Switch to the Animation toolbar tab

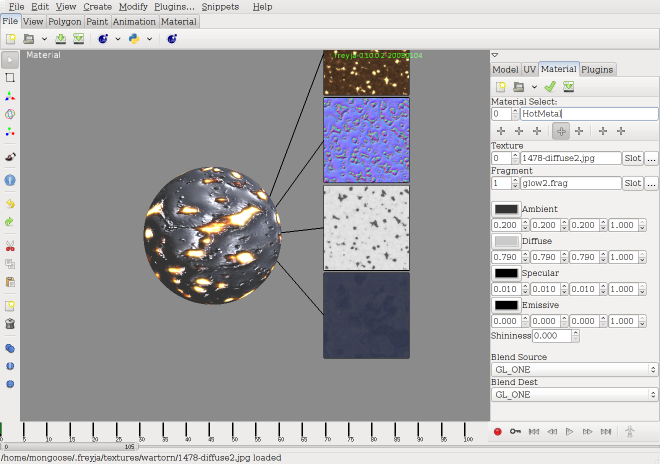click(x=134, y=21)
